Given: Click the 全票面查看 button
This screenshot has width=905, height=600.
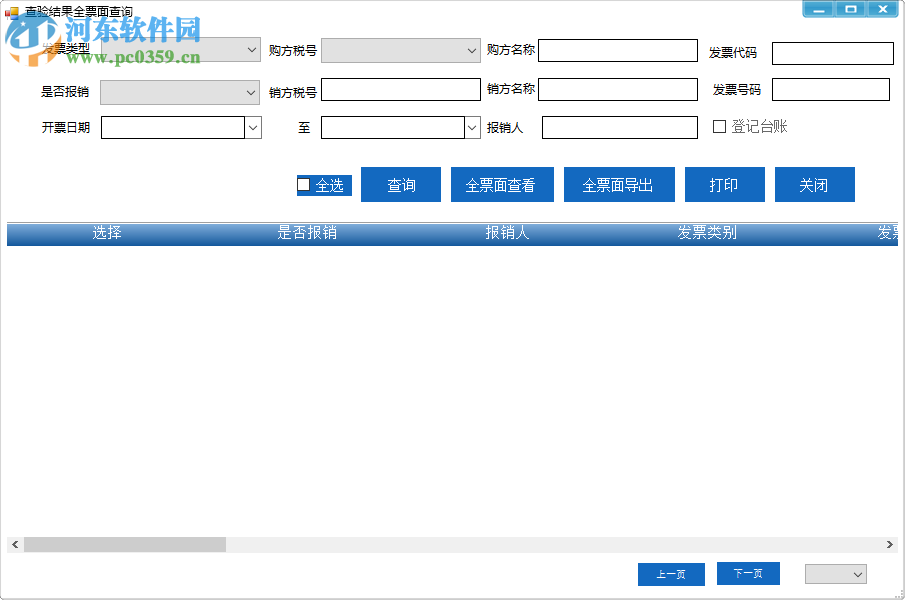Looking at the screenshot, I should 502,184.
